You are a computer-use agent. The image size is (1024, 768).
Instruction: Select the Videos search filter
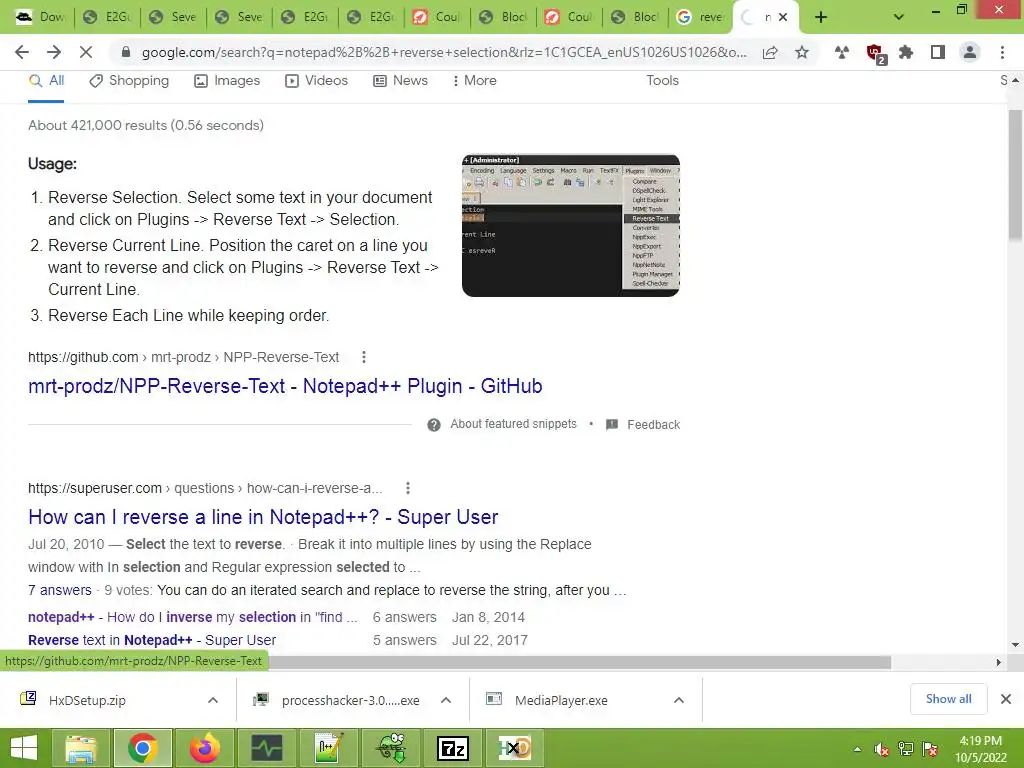[x=316, y=80]
